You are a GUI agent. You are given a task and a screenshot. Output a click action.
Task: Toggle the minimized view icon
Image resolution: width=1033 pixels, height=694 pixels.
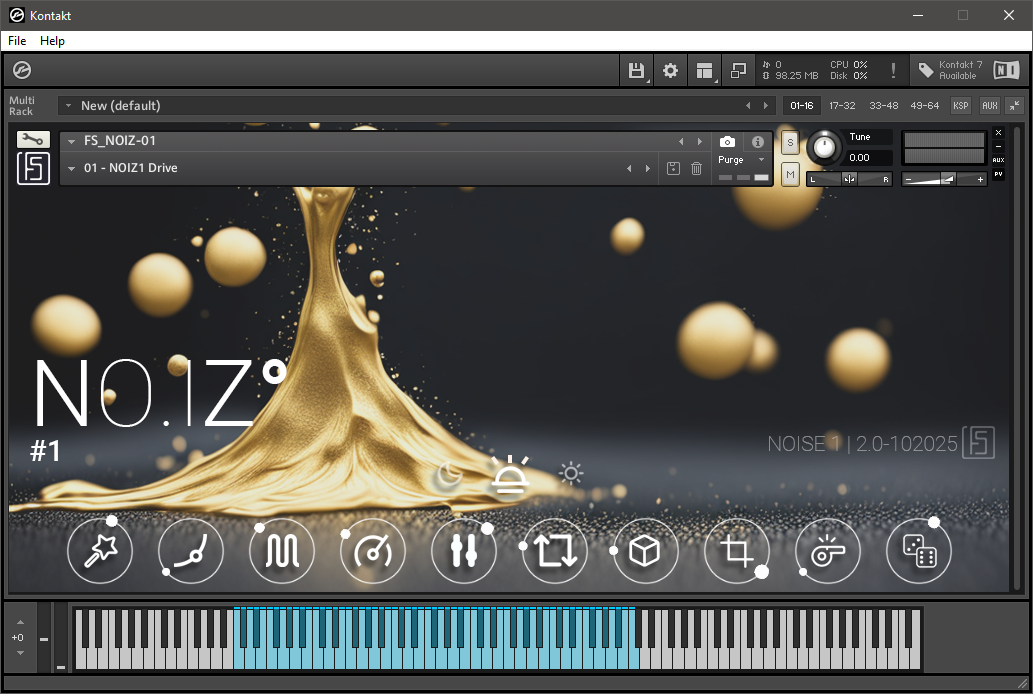pos(738,71)
